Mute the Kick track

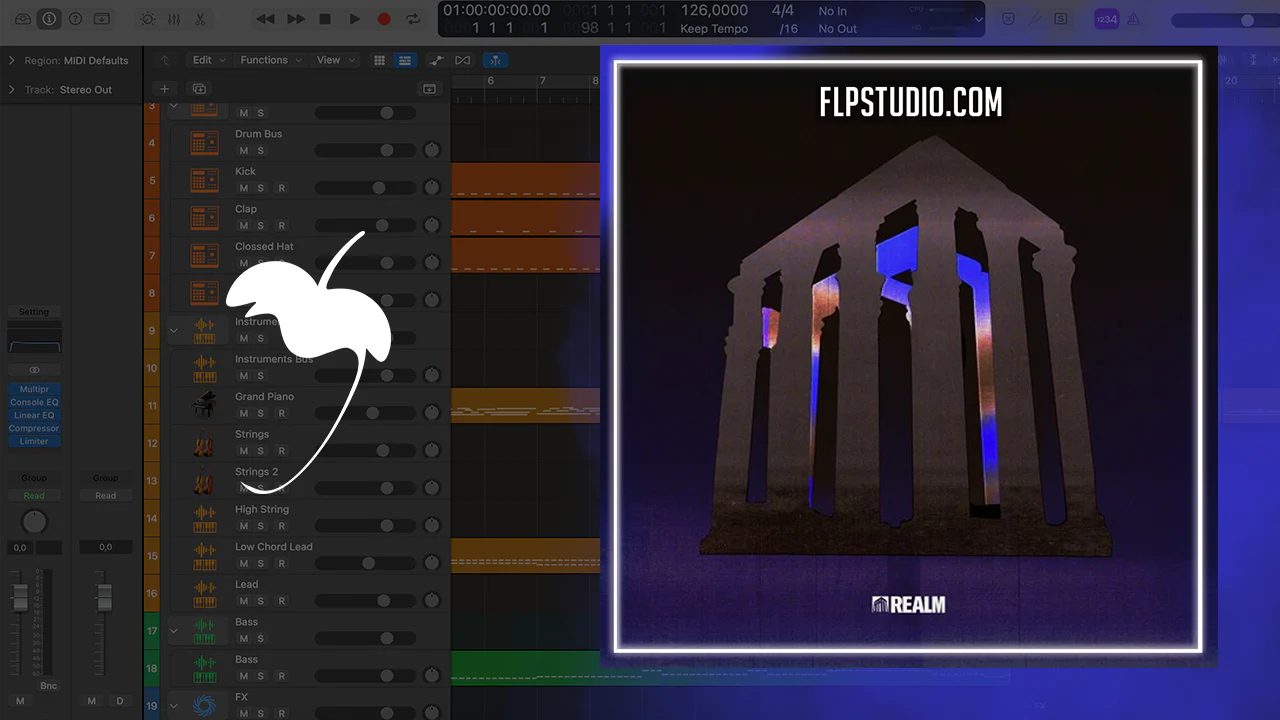pyautogui.click(x=243, y=188)
